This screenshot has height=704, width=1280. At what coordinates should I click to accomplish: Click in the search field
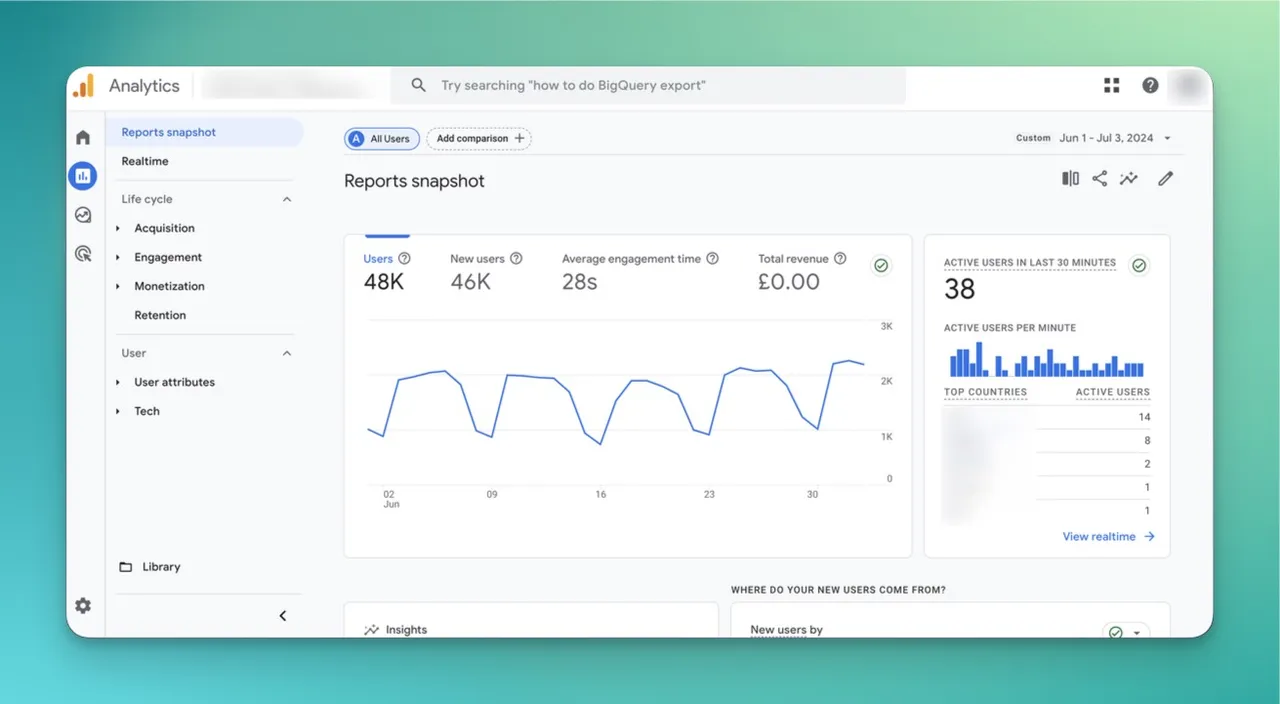point(648,85)
